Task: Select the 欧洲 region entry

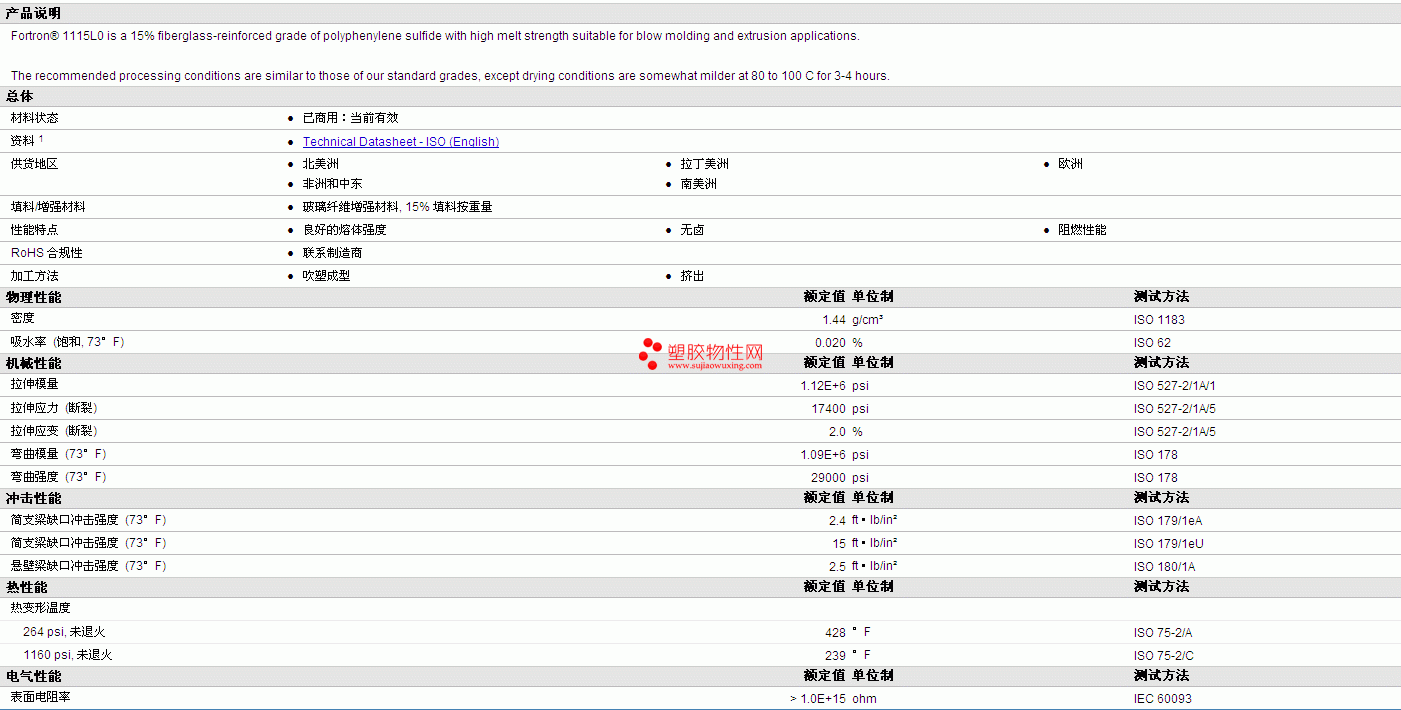Action: (x=1070, y=164)
